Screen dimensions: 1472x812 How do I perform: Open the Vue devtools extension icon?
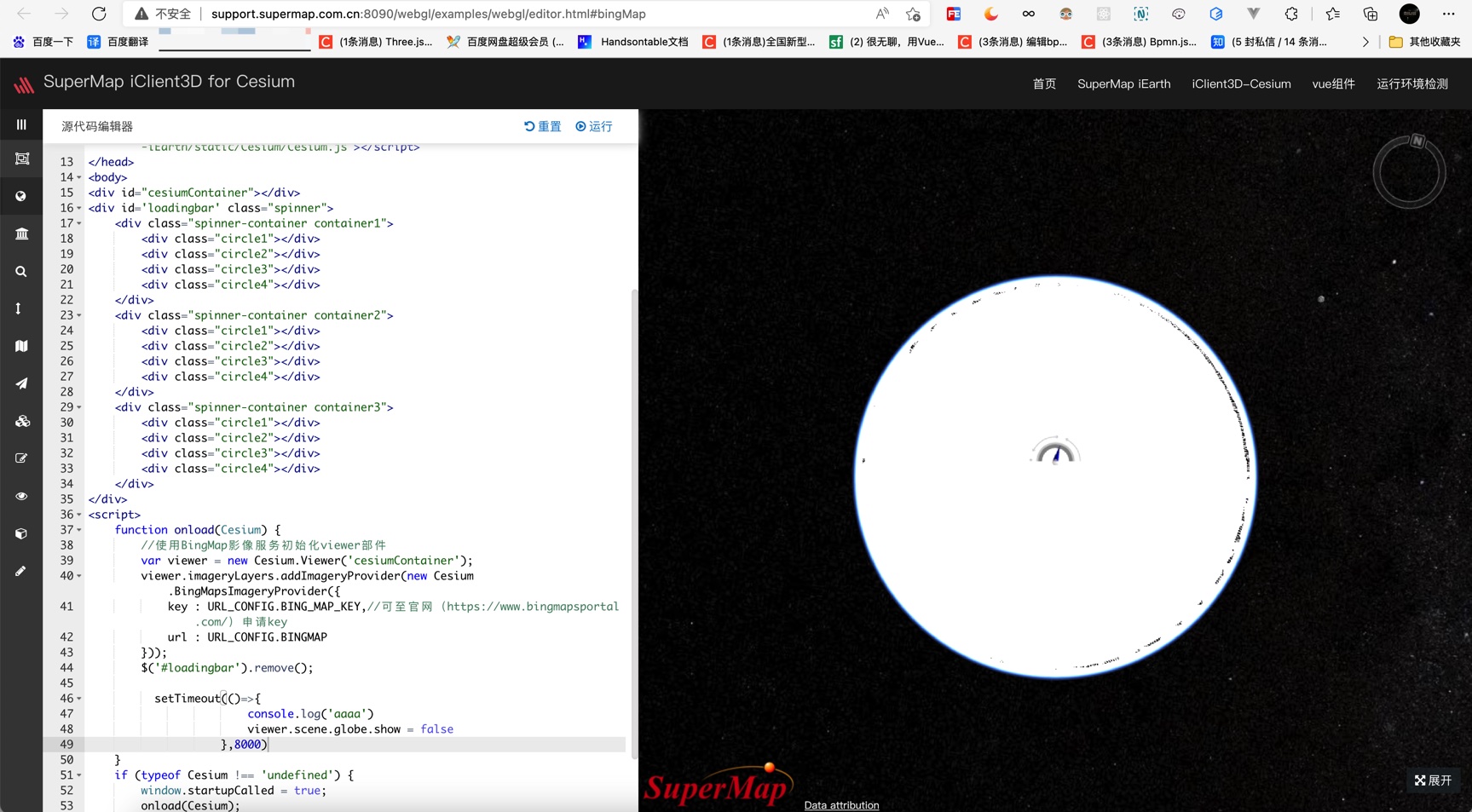(x=1254, y=14)
